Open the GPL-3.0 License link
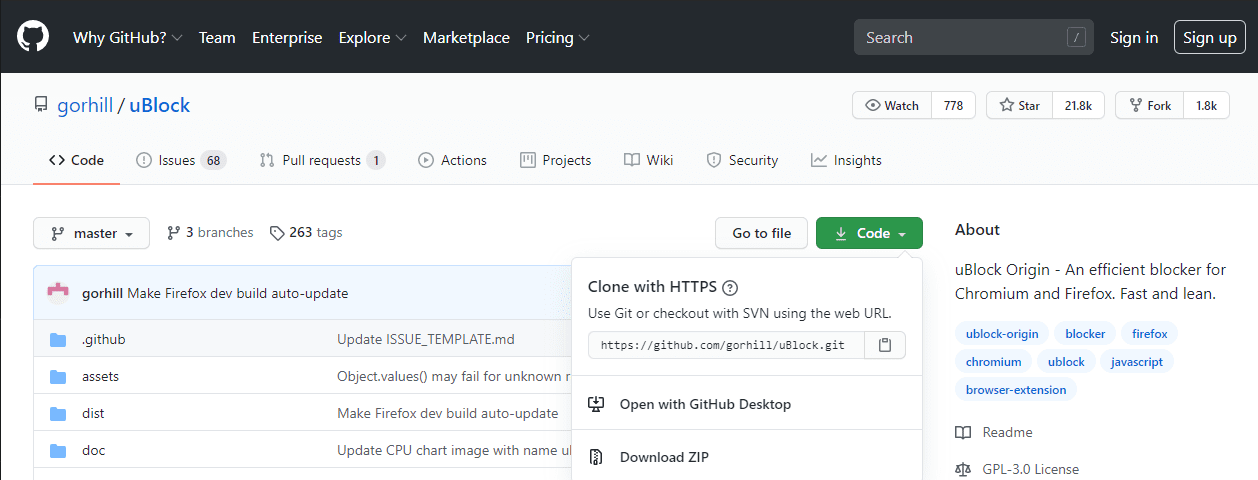Image resolution: width=1258 pixels, height=480 pixels. 1017,469
